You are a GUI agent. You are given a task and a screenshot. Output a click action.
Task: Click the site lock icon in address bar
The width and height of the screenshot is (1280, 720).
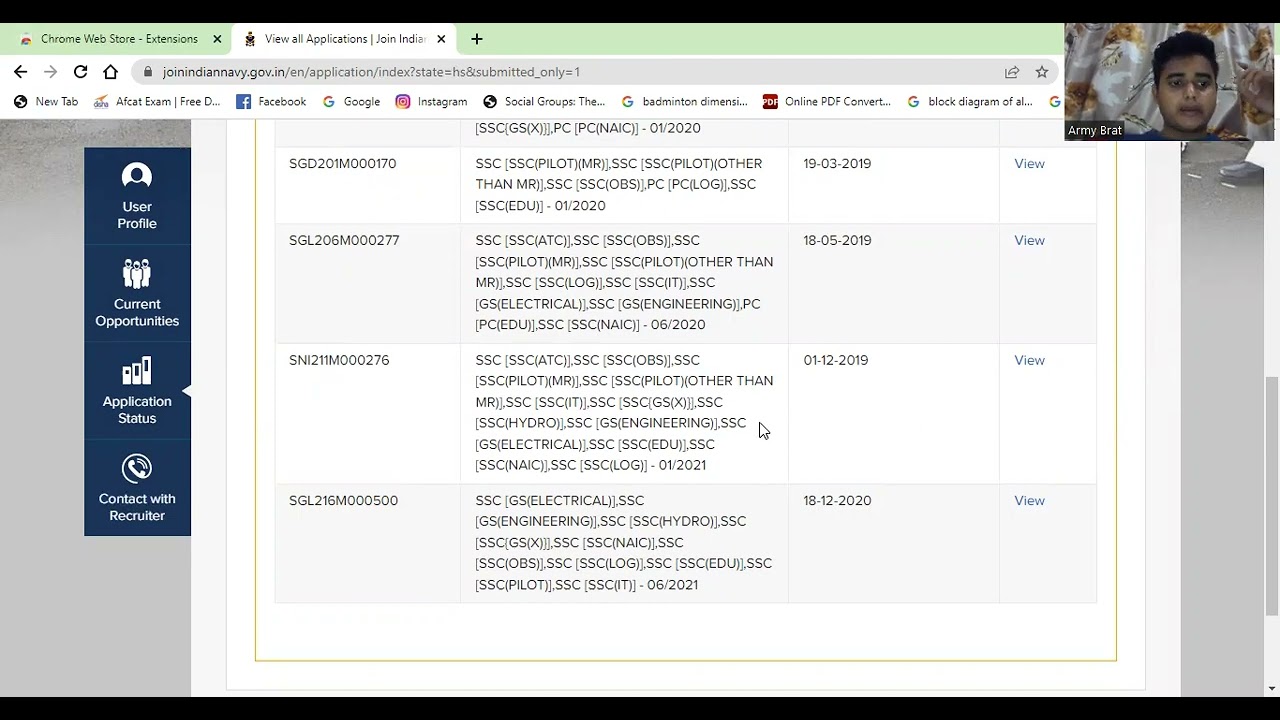click(x=148, y=72)
